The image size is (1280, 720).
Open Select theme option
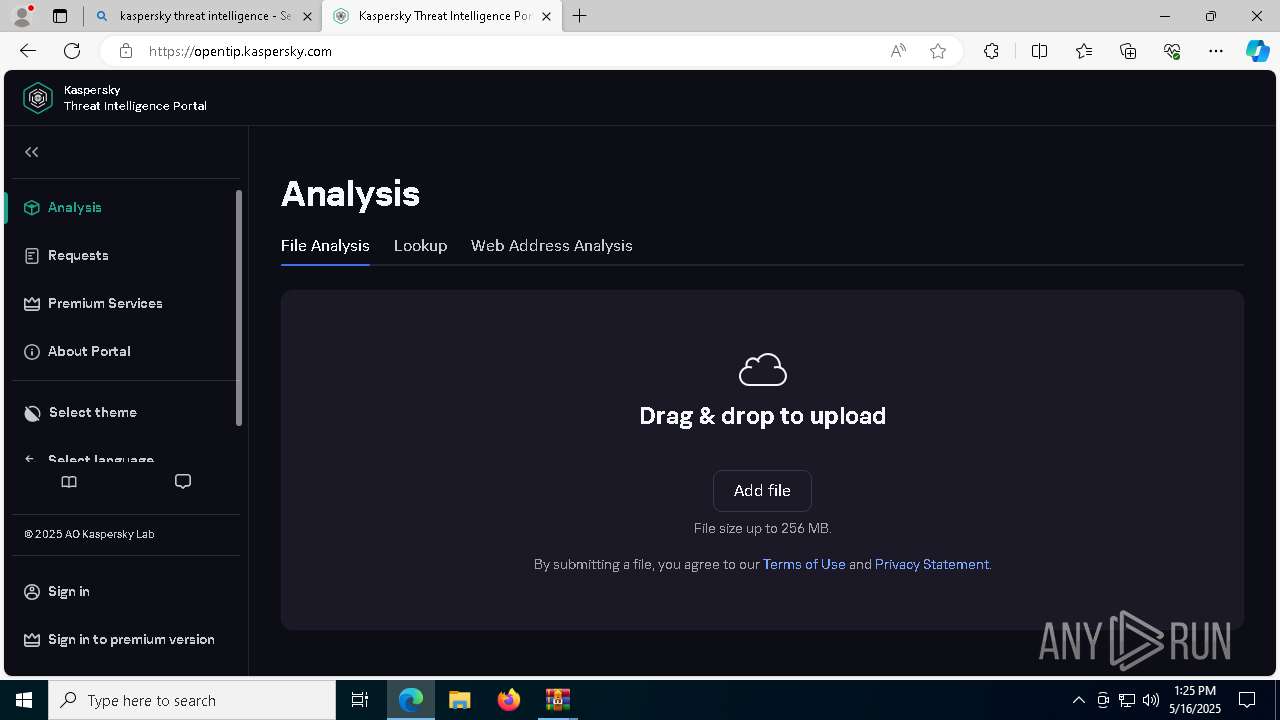(80, 412)
